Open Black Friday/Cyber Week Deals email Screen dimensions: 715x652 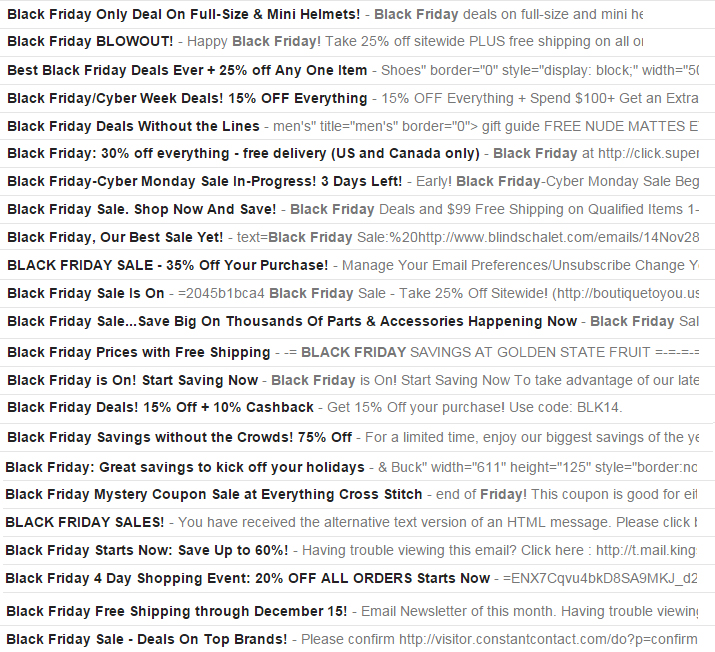click(x=187, y=98)
